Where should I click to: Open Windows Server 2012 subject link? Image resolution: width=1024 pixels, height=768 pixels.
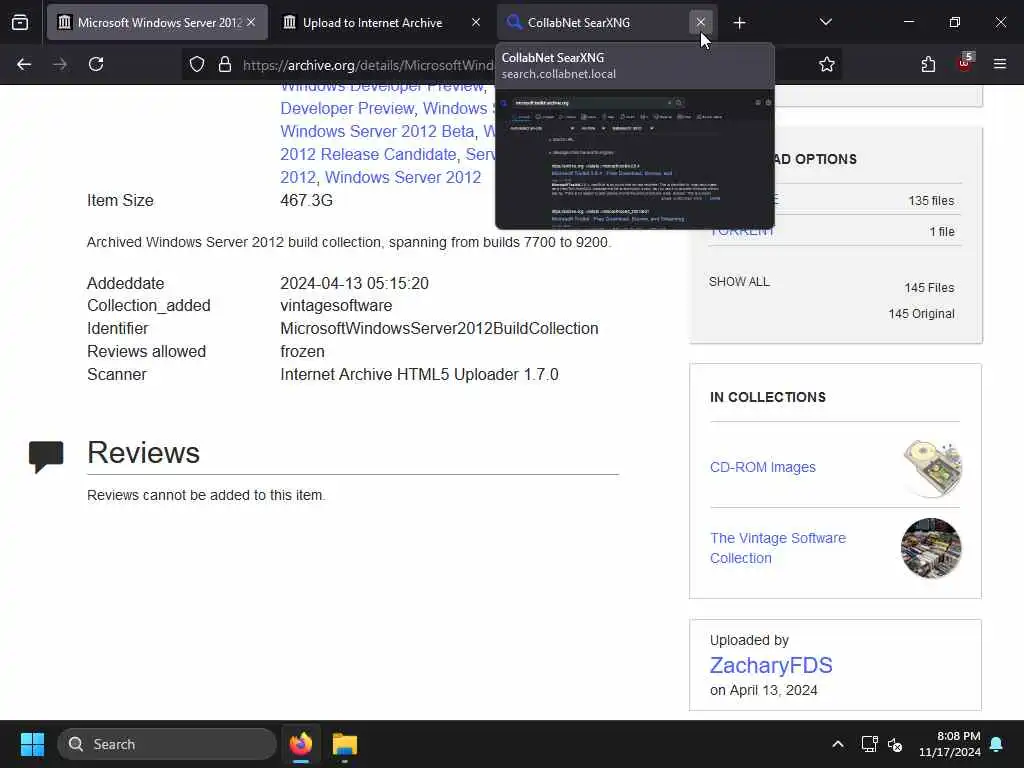click(x=403, y=177)
